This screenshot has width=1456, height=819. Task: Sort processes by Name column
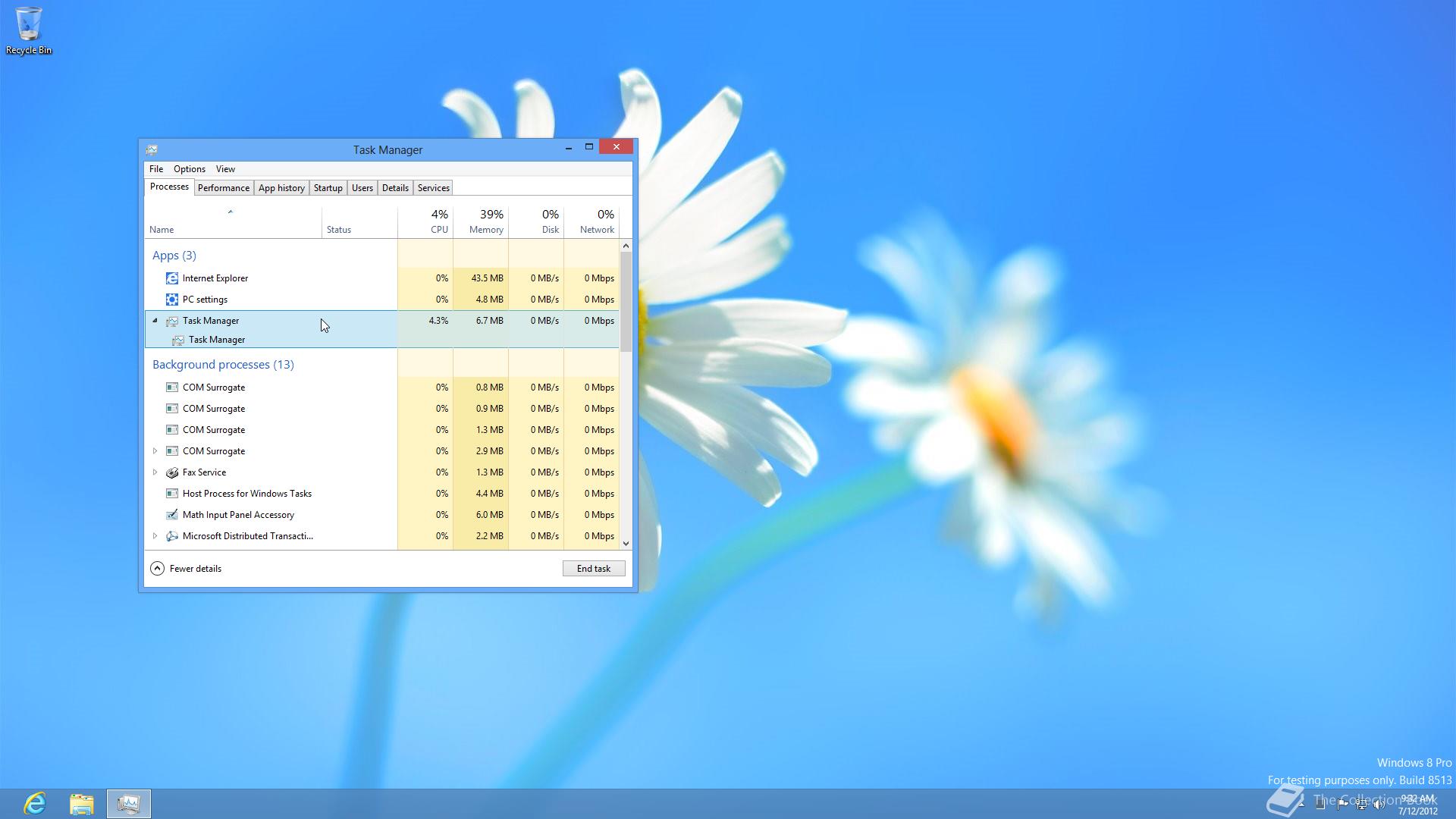point(233,222)
